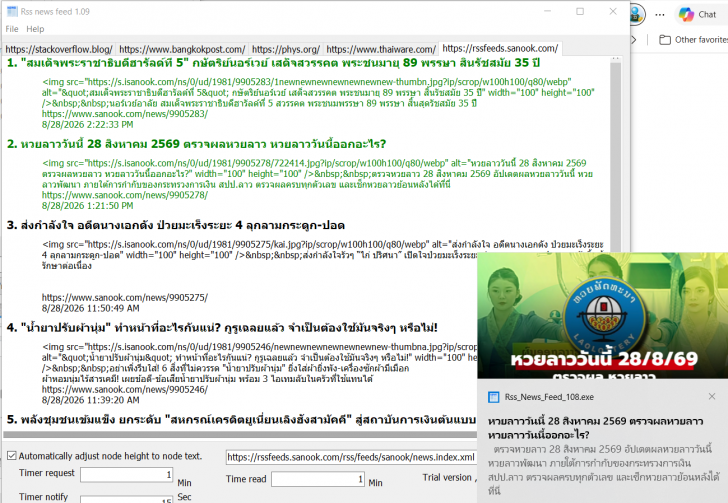Click the horizontal scrollbar below the news list

tap(240, 434)
